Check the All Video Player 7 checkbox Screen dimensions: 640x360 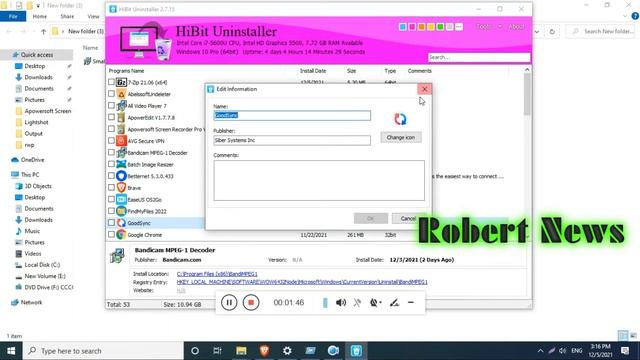coord(111,105)
